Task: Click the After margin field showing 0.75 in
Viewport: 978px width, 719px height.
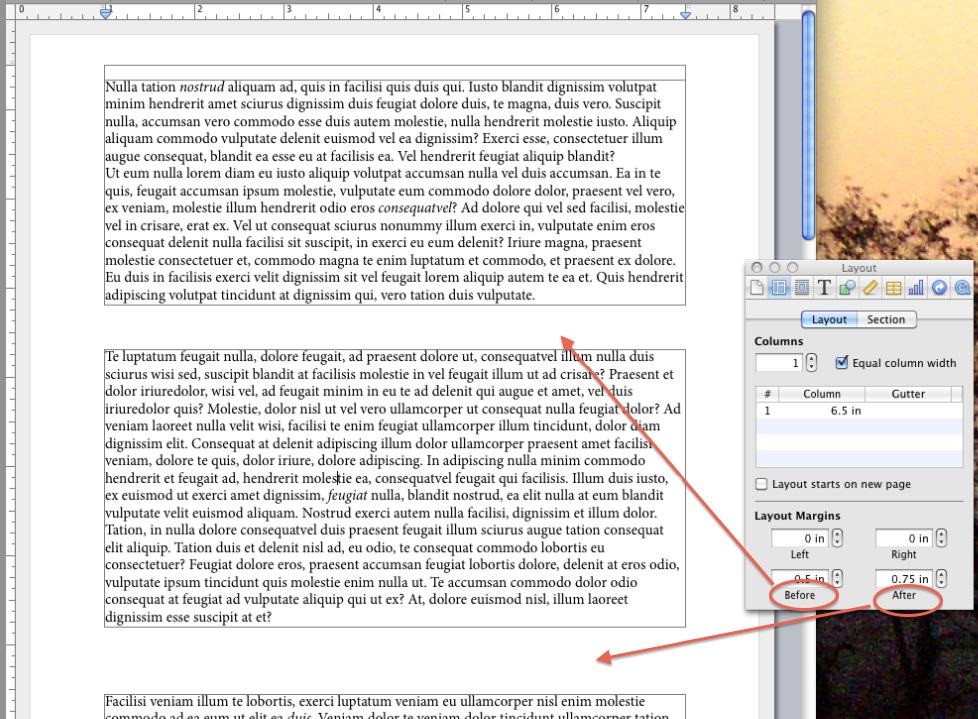Action: (903, 579)
